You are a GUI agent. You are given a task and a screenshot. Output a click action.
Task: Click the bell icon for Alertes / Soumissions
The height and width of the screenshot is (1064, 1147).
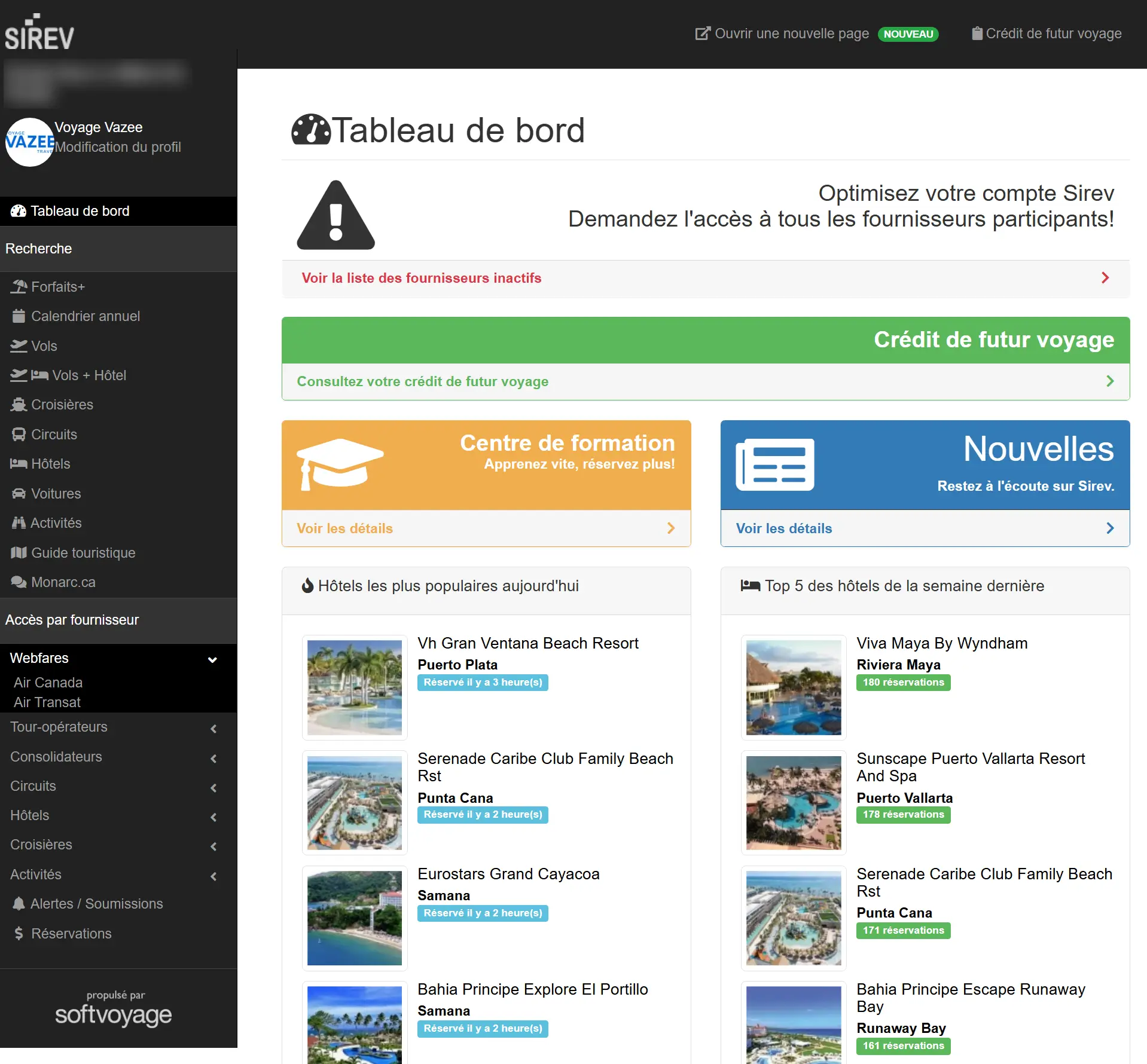tap(19, 904)
